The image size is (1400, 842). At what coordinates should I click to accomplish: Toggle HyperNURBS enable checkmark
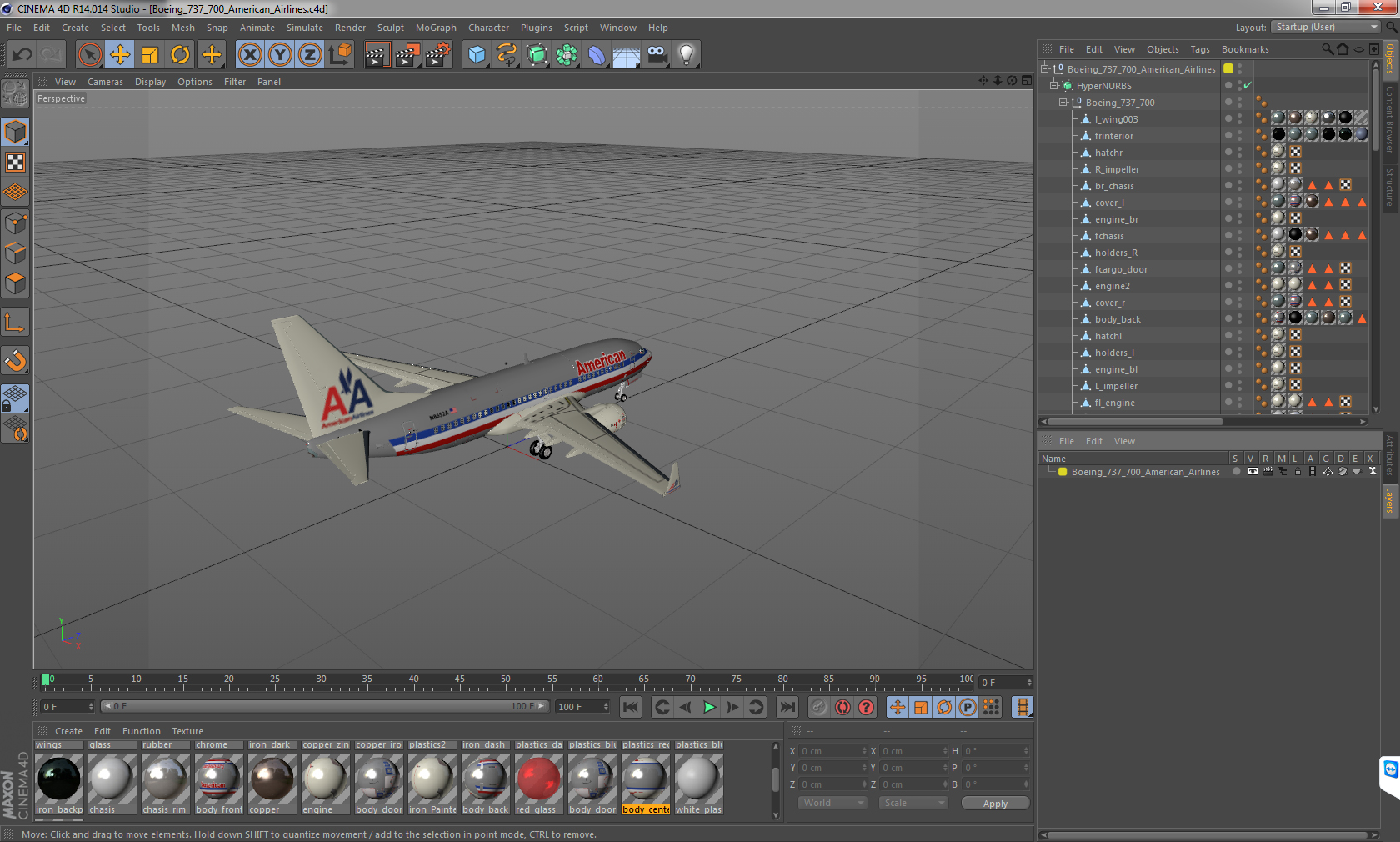coord(1247,85)
